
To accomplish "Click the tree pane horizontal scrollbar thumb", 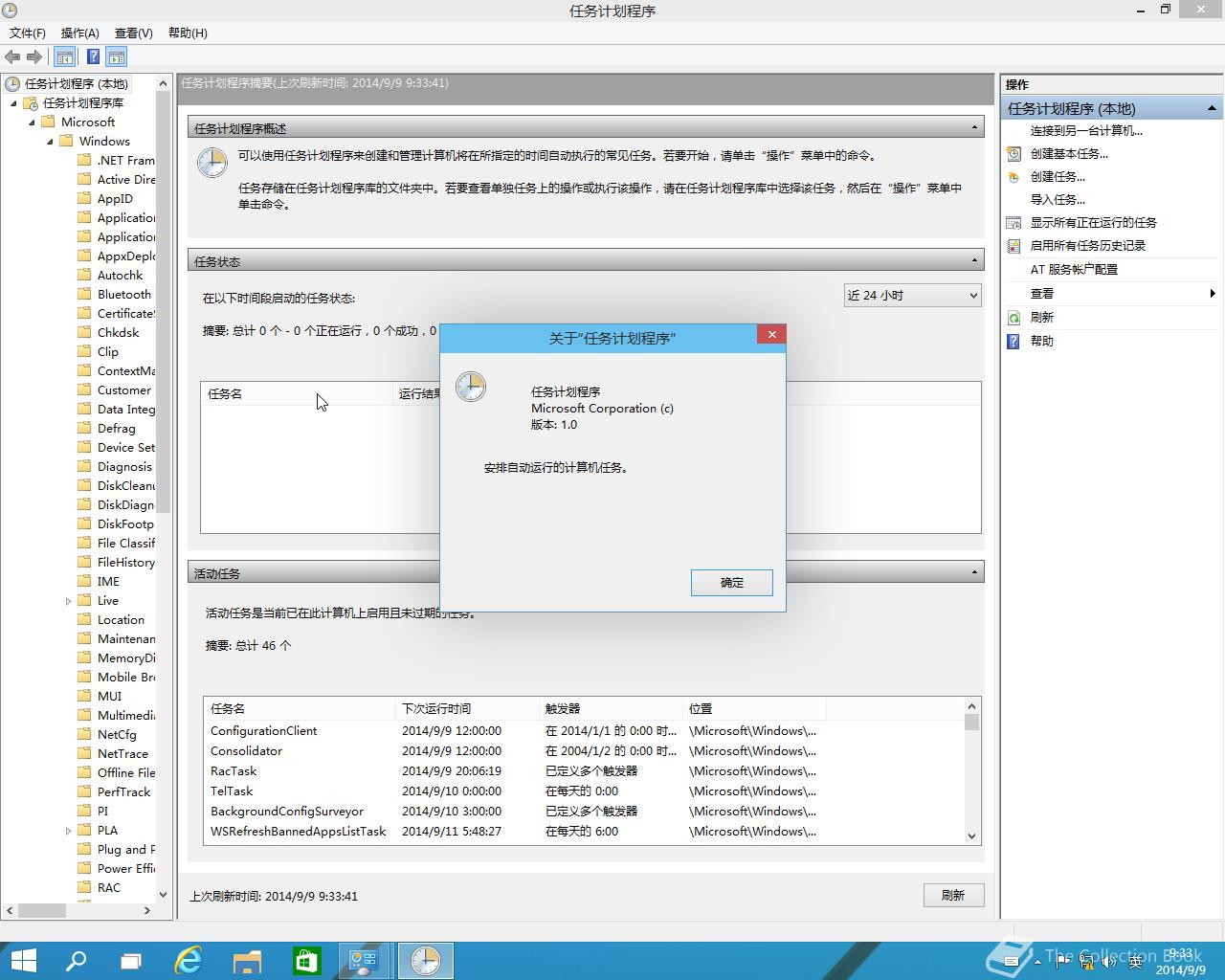I will (42, 910).
